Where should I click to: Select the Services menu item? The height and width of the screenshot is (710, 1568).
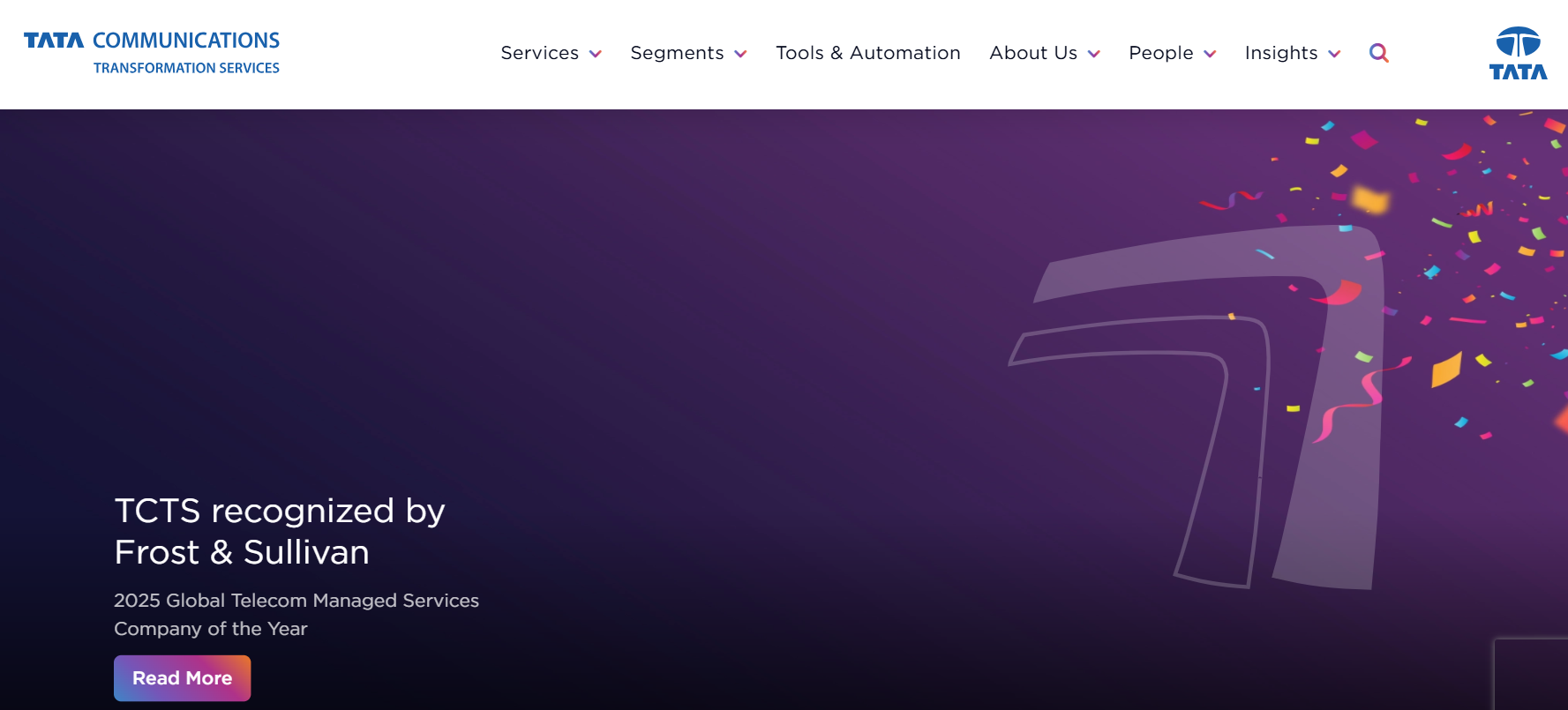(x=539, y=53)
